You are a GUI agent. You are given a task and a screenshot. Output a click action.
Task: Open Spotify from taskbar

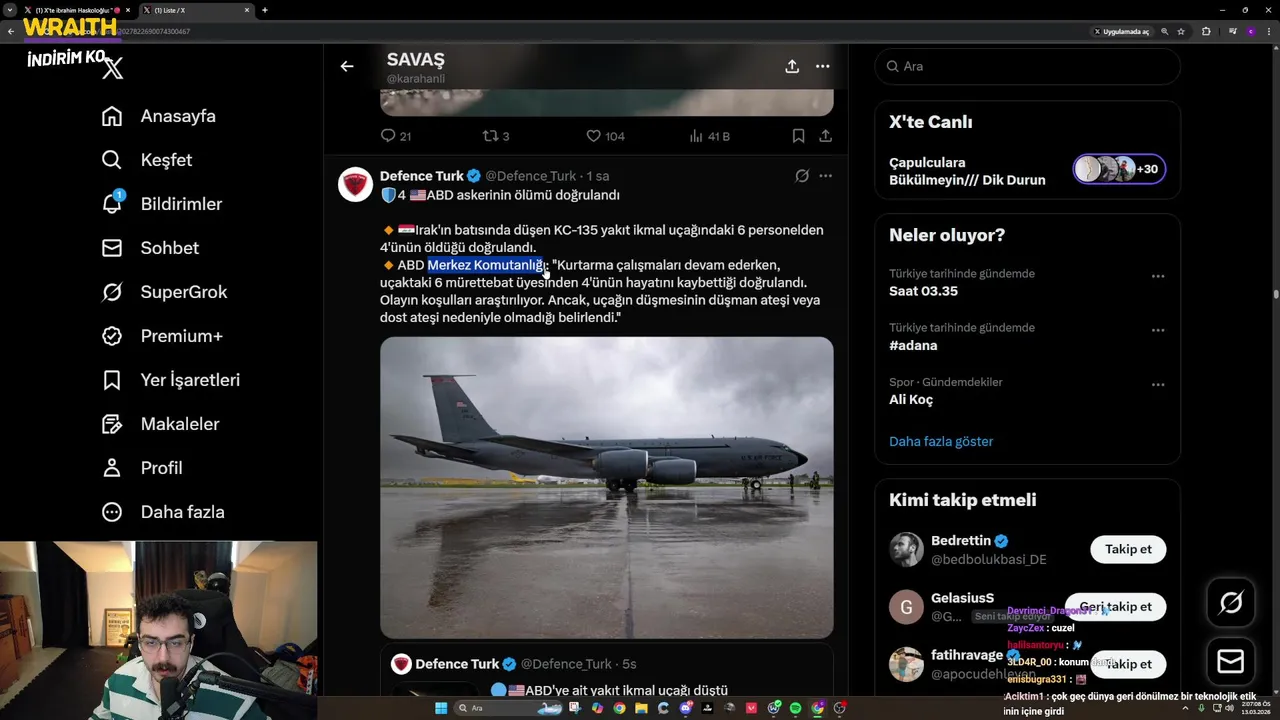pos(795,708)
